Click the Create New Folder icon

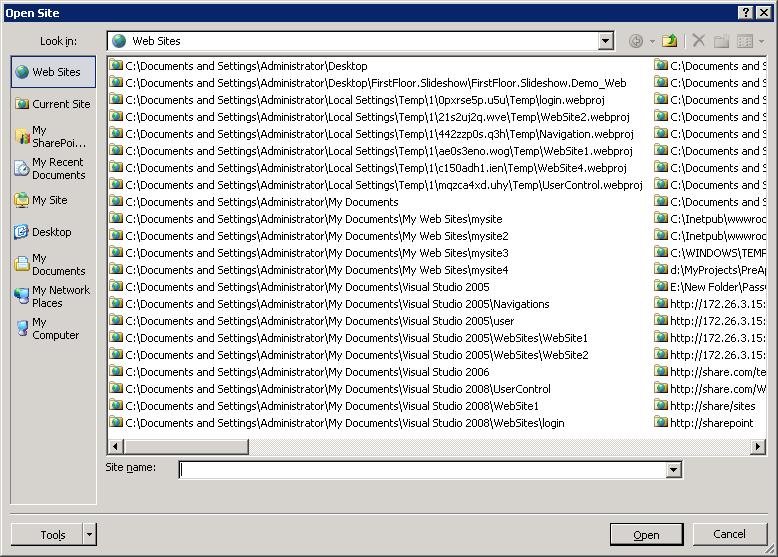[721, 41]
